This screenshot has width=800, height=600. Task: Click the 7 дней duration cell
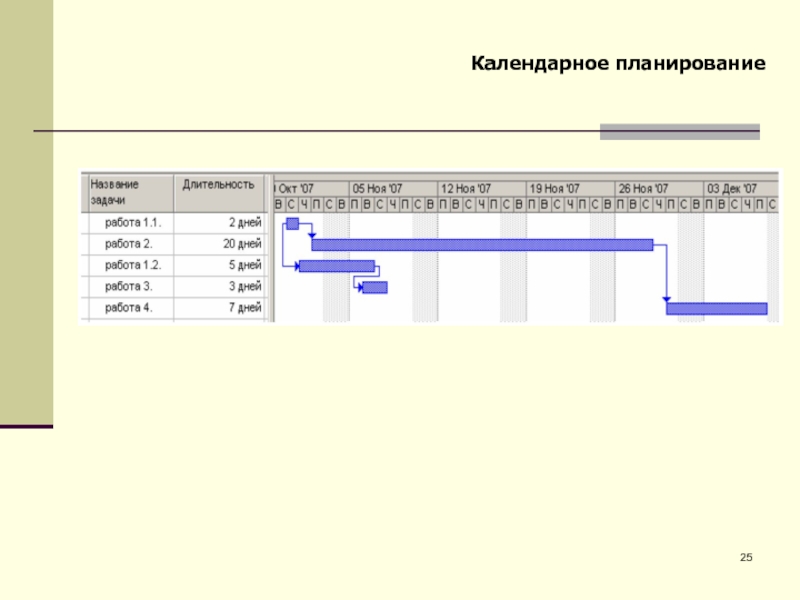point(243,308)
